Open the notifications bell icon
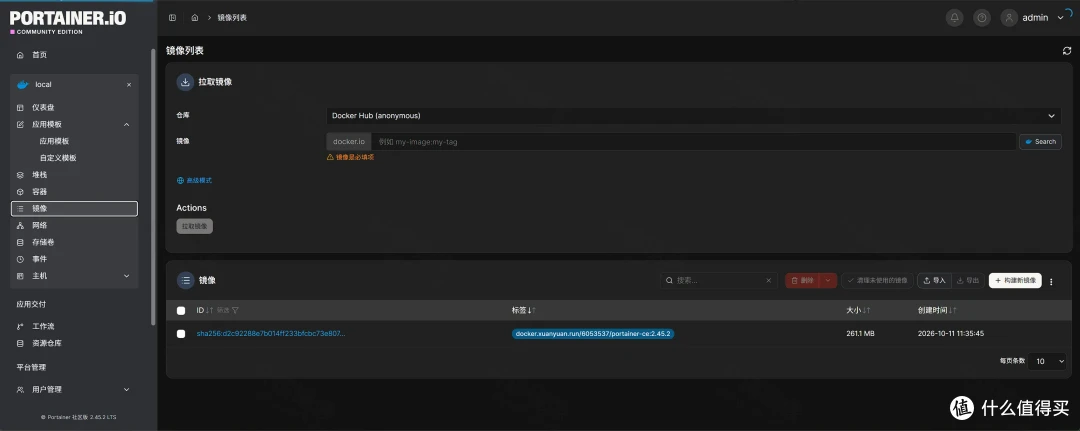This screenshot has width=1080, height=431. click(x=954, y=18)
